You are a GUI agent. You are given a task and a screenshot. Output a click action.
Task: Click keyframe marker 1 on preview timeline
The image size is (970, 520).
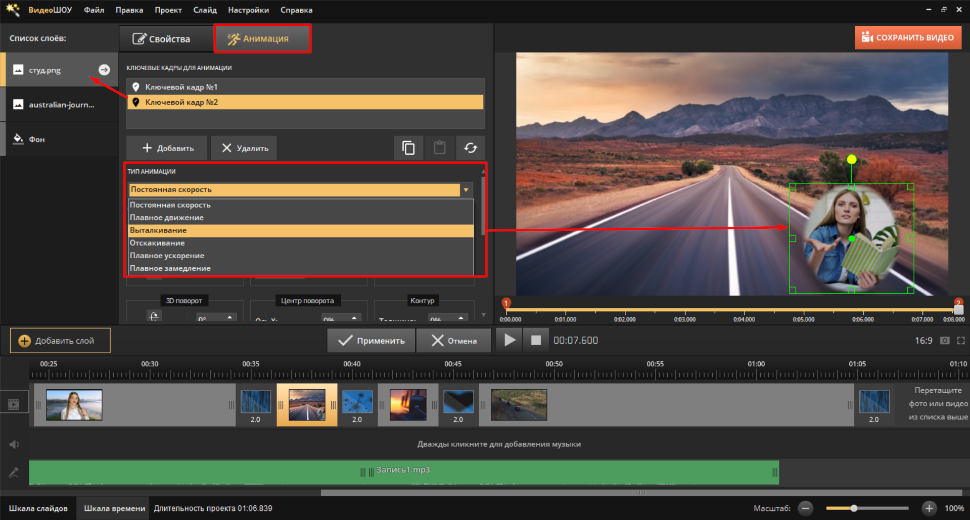506,303
